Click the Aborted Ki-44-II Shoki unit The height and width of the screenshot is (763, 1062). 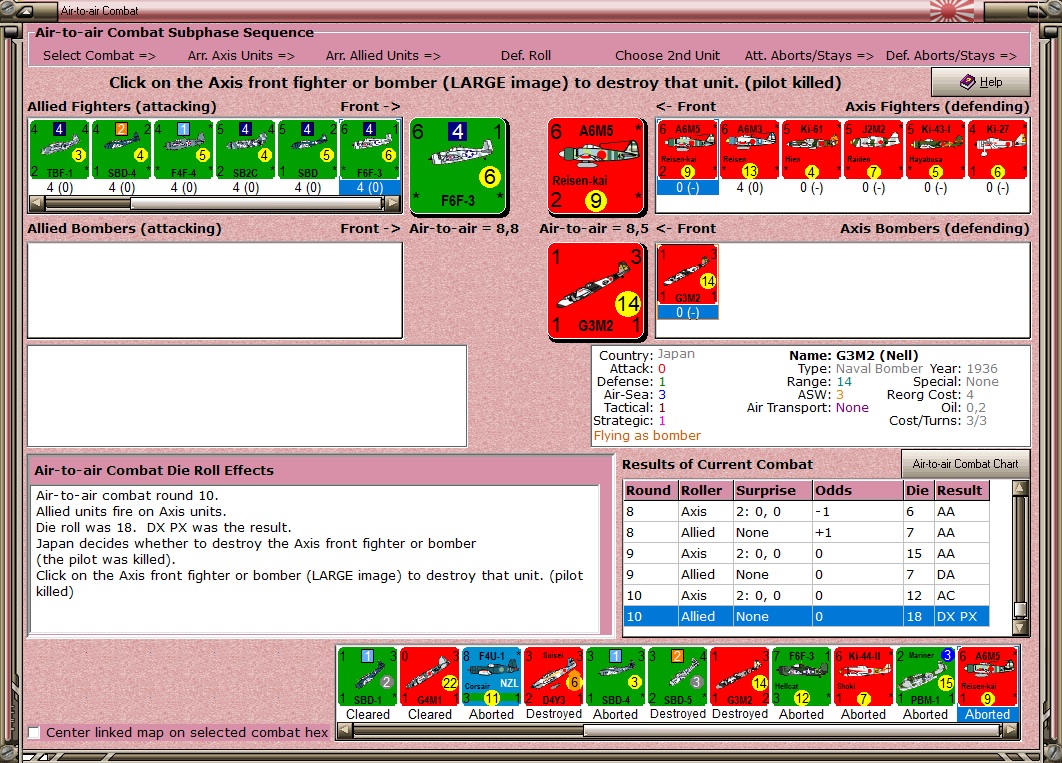pos(864,677)
